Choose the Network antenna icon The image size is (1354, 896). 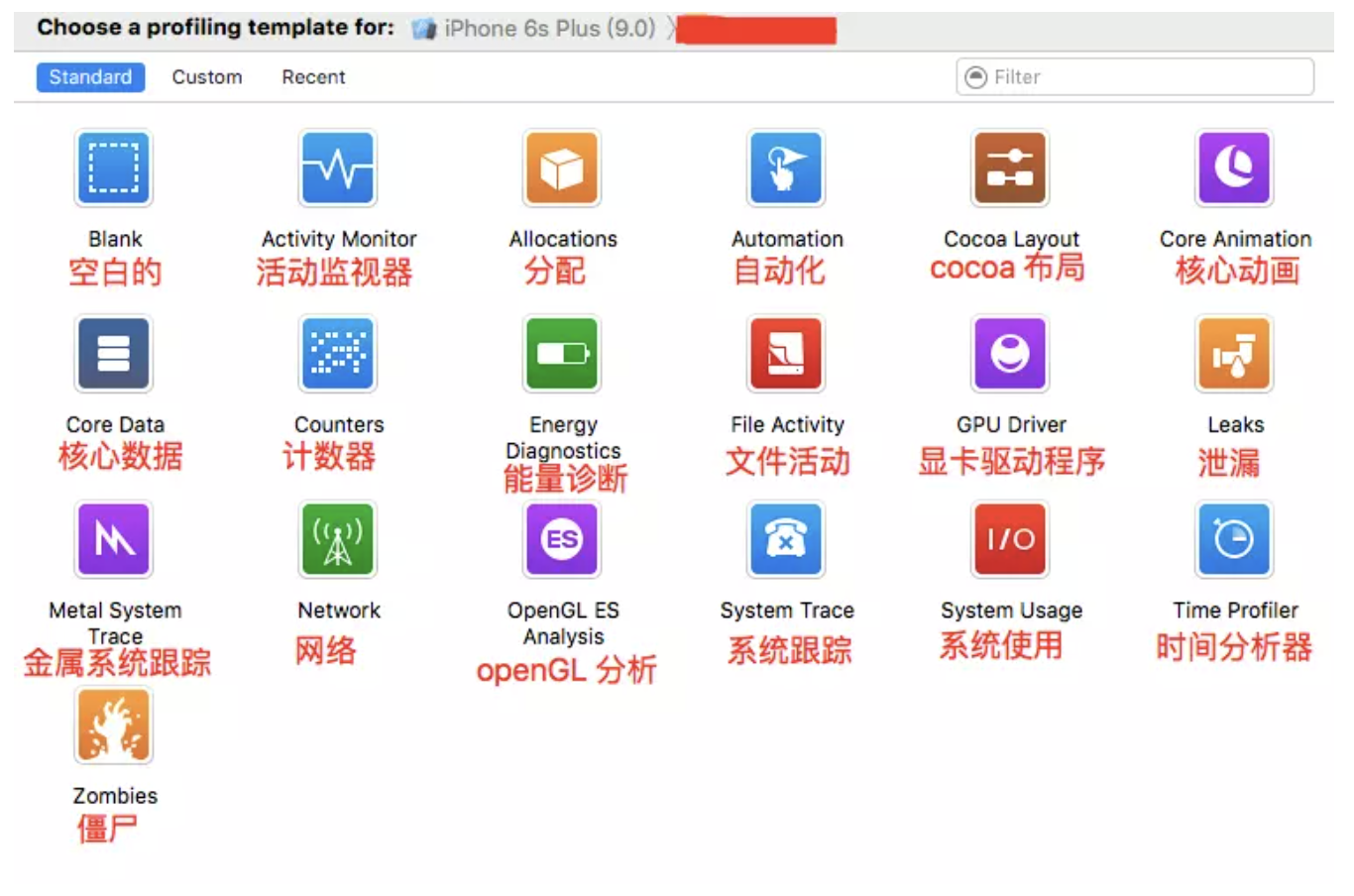[338, 539]
